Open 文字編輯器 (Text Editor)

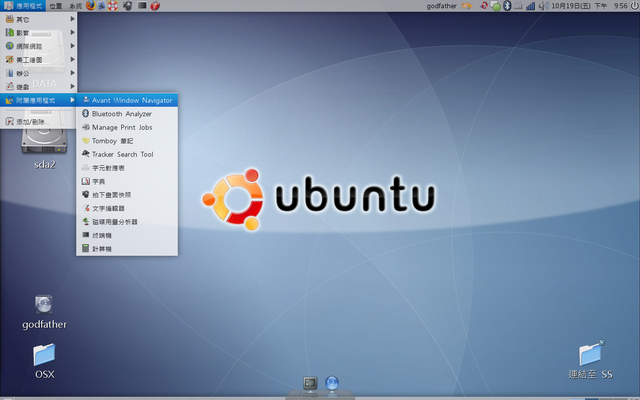tap(127, 208)
